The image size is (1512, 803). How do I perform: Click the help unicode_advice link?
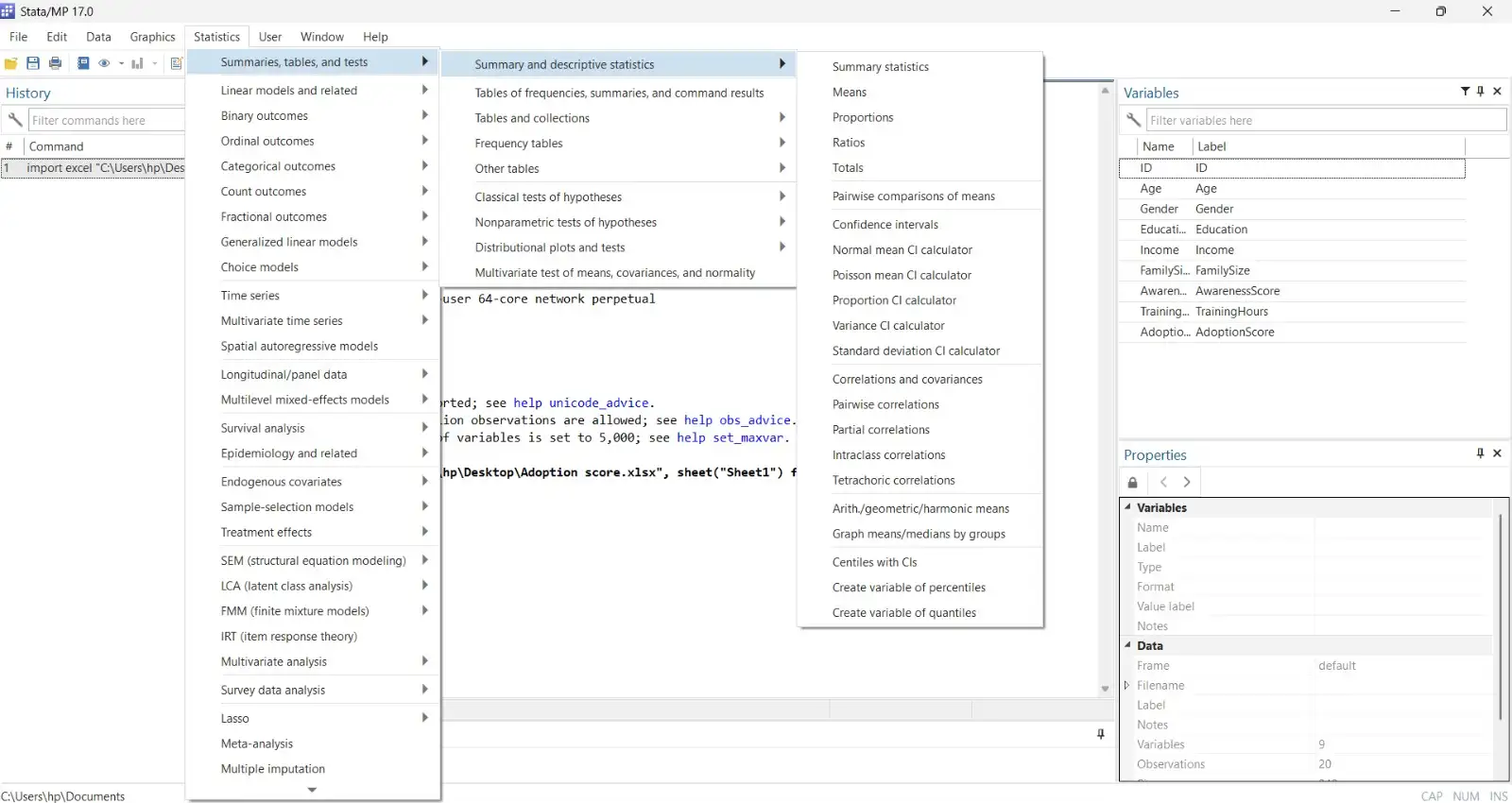583,403
